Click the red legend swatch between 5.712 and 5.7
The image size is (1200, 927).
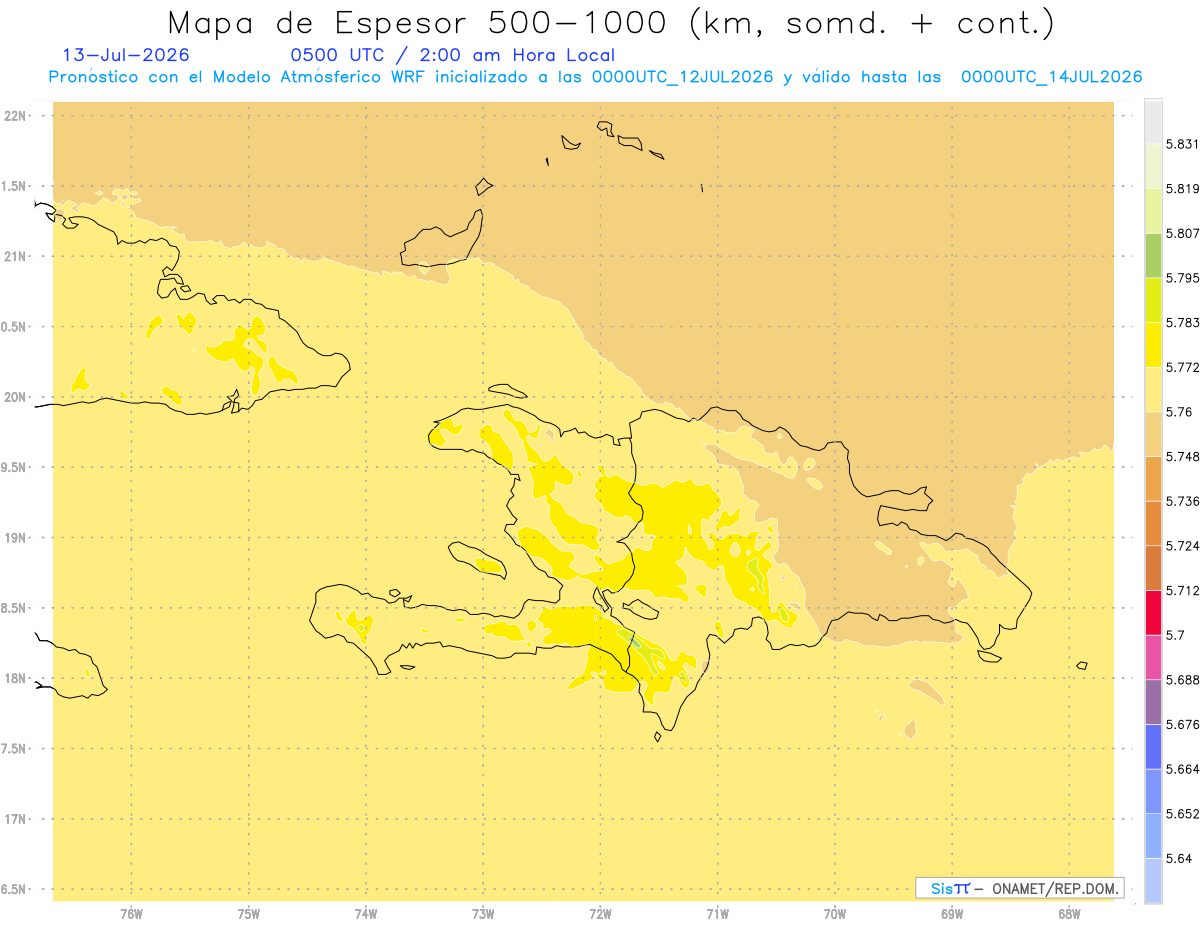(1153, 612)
